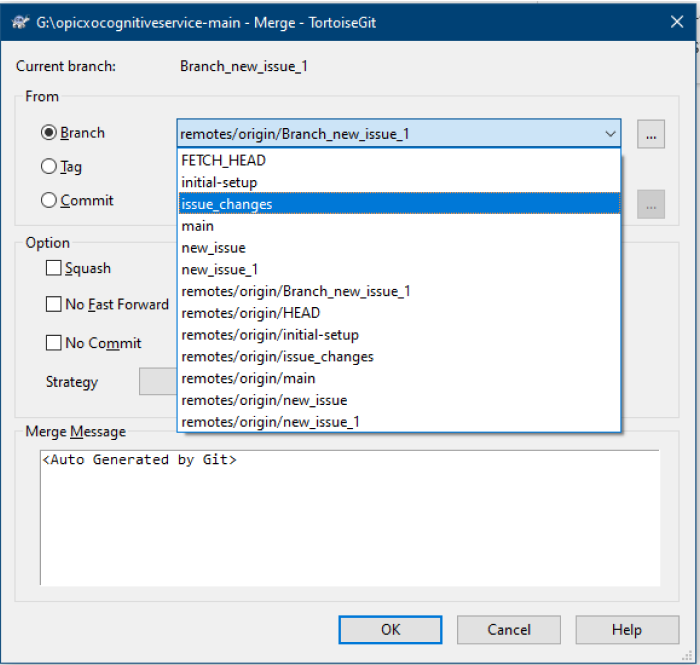Pick remotes/origin/new_issue_1 at list bottom
The image size is (700, 665).
click(399, 422)
